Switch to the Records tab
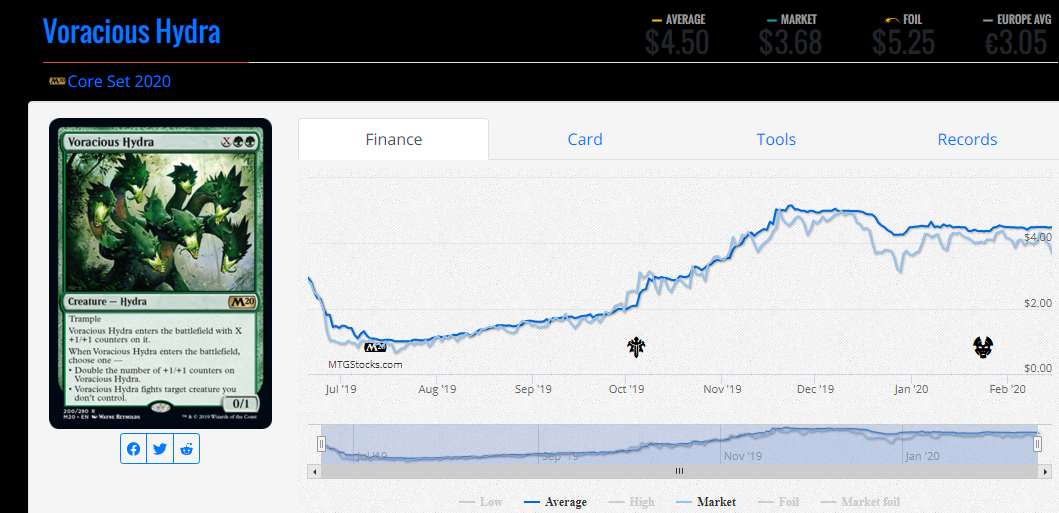This screenshot has height=513, width=1059. pyautogui.click(x=967, y=140)
